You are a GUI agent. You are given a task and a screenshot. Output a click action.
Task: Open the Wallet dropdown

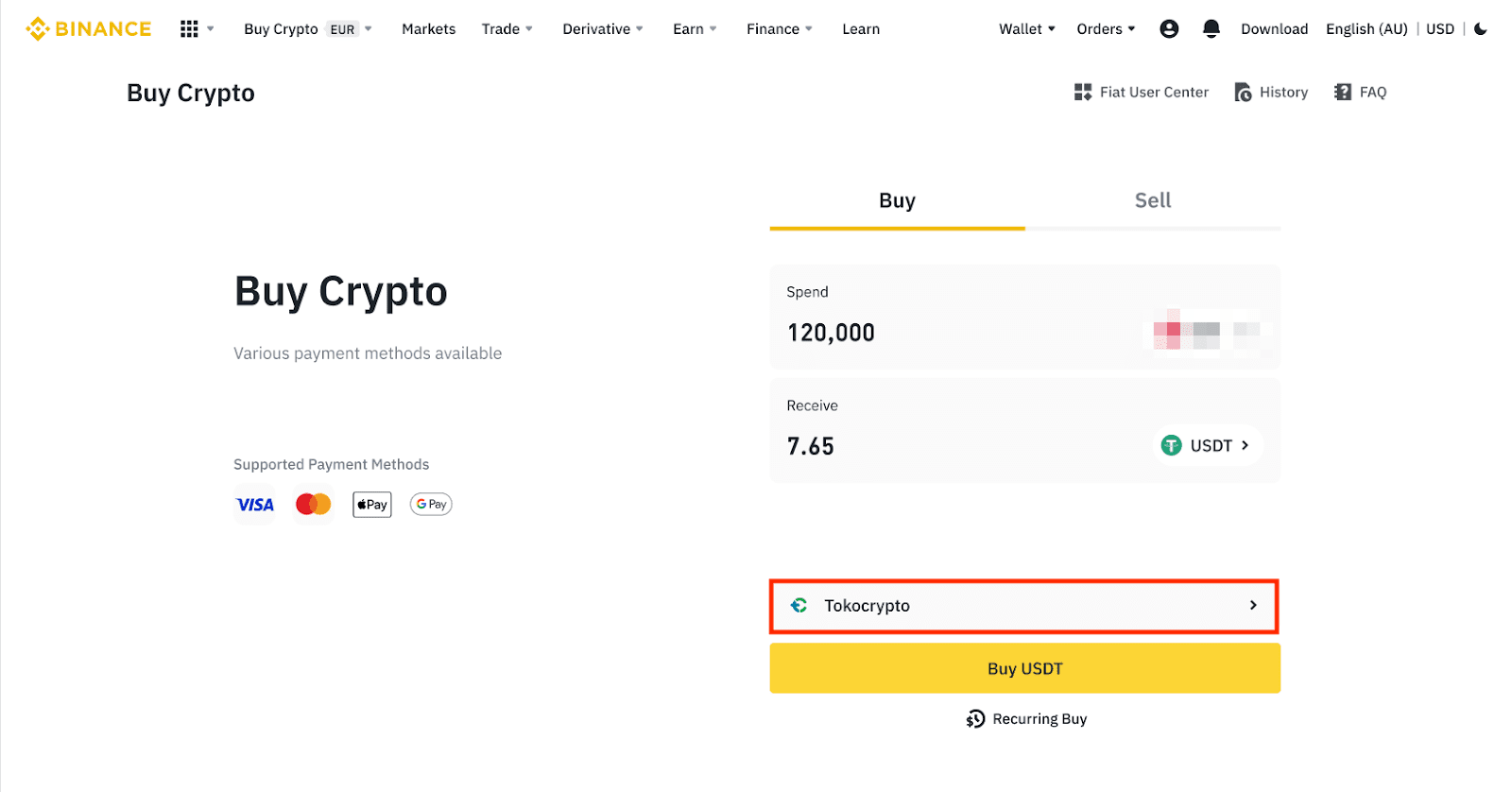[1026, 29]
